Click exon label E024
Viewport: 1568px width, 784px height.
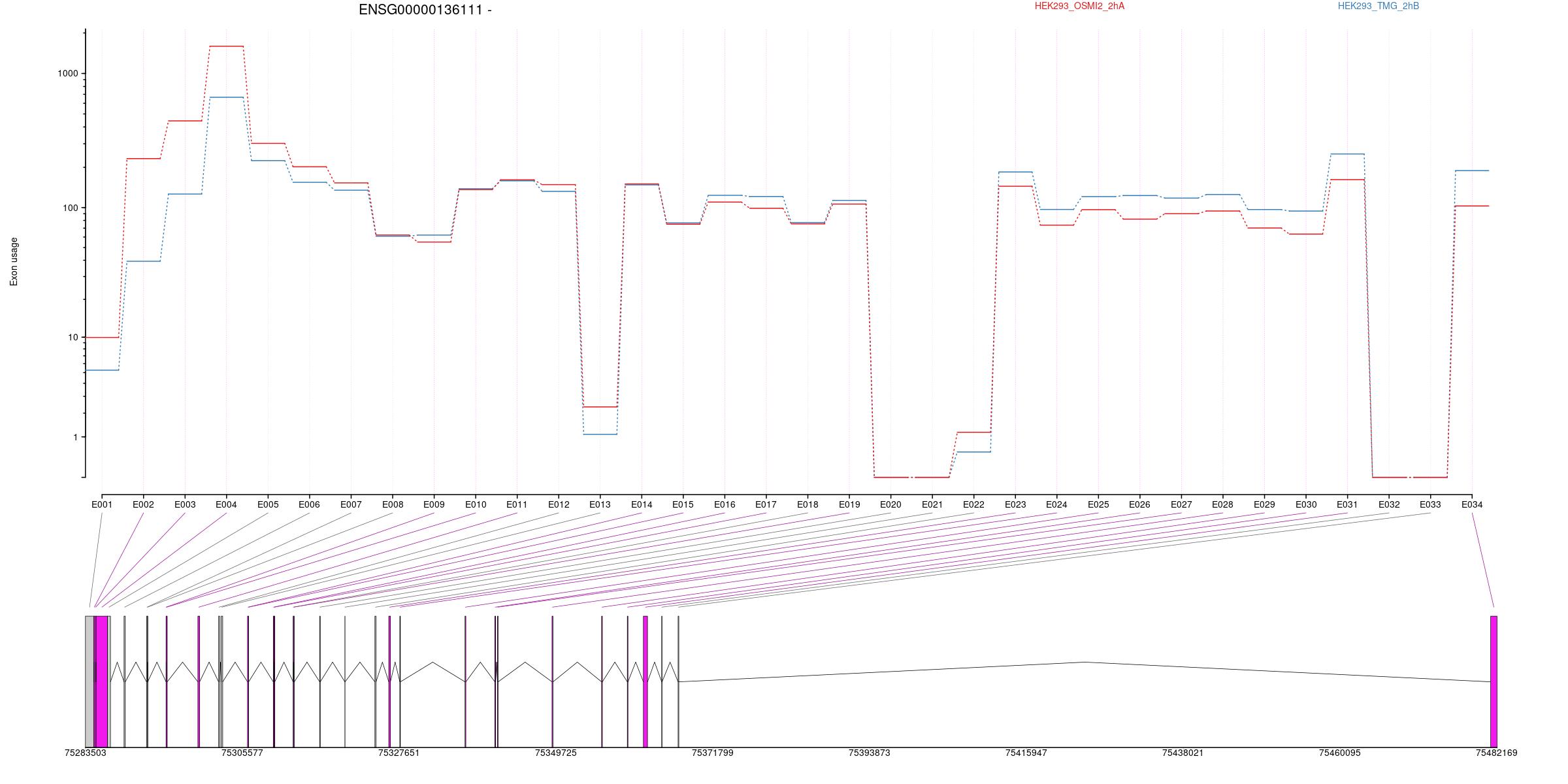[x=1056, y=504]
